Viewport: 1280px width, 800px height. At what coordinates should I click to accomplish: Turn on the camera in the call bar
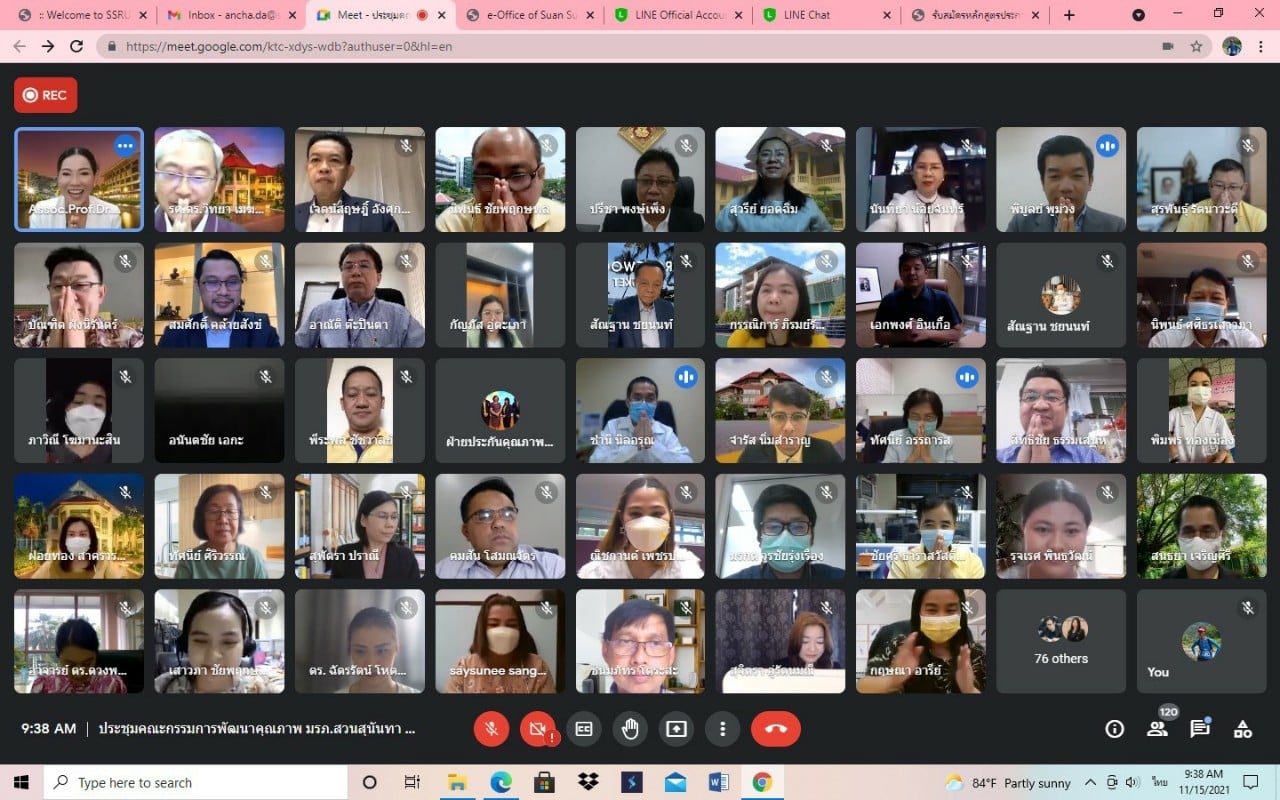(537, 729)
